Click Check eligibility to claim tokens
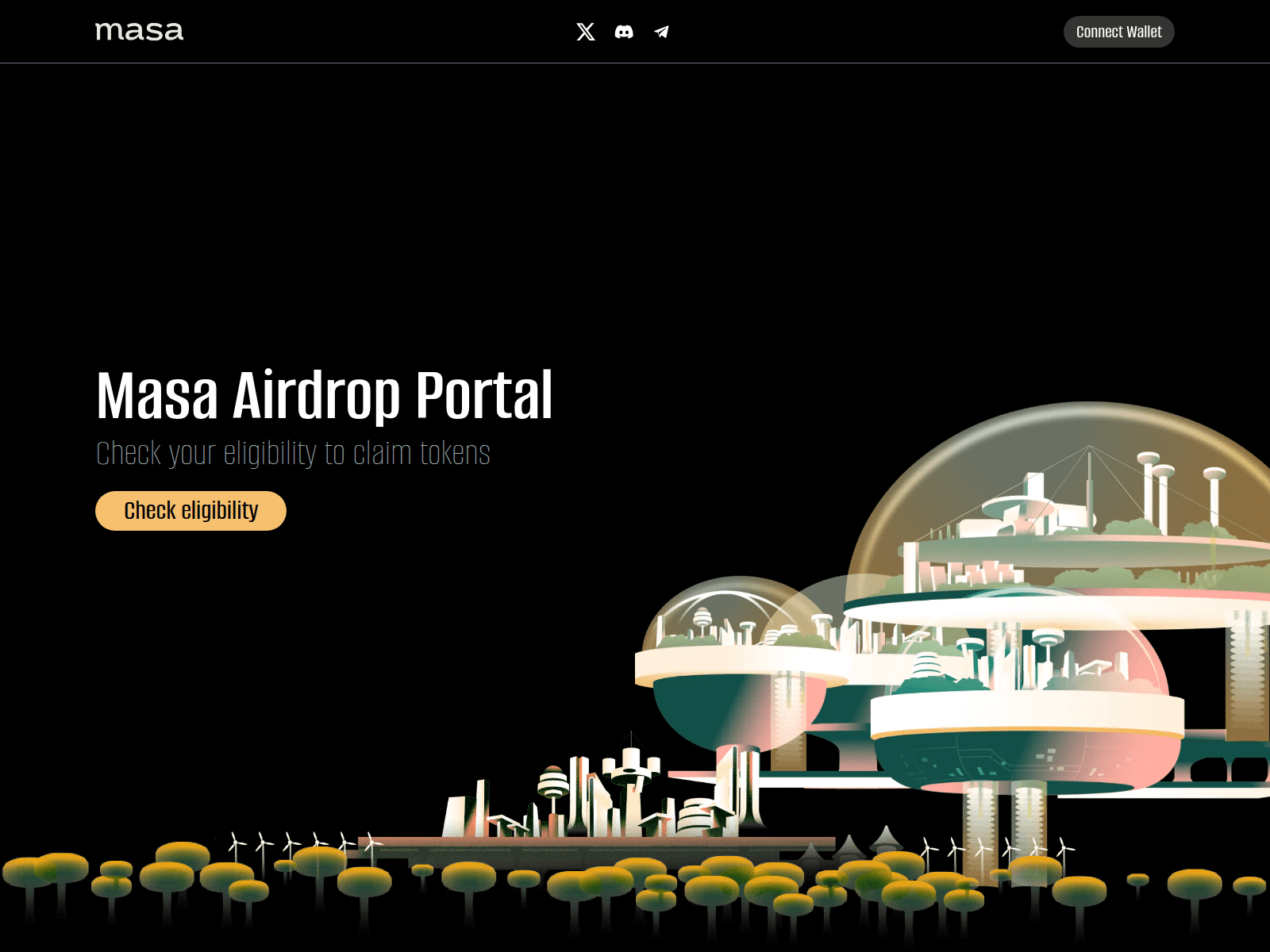 [190, 511]
